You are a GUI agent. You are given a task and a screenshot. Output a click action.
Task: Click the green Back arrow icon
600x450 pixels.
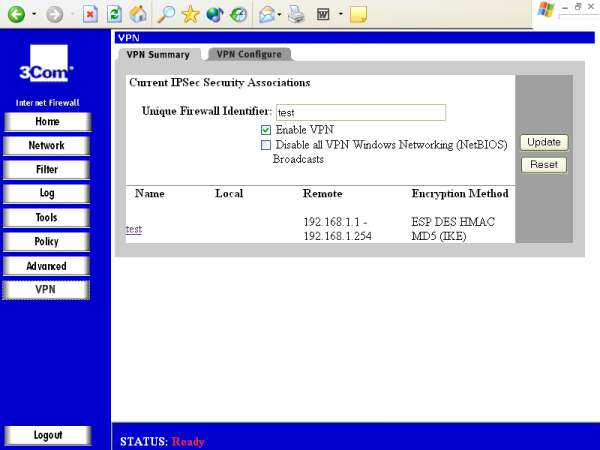[x=16, y=15]
